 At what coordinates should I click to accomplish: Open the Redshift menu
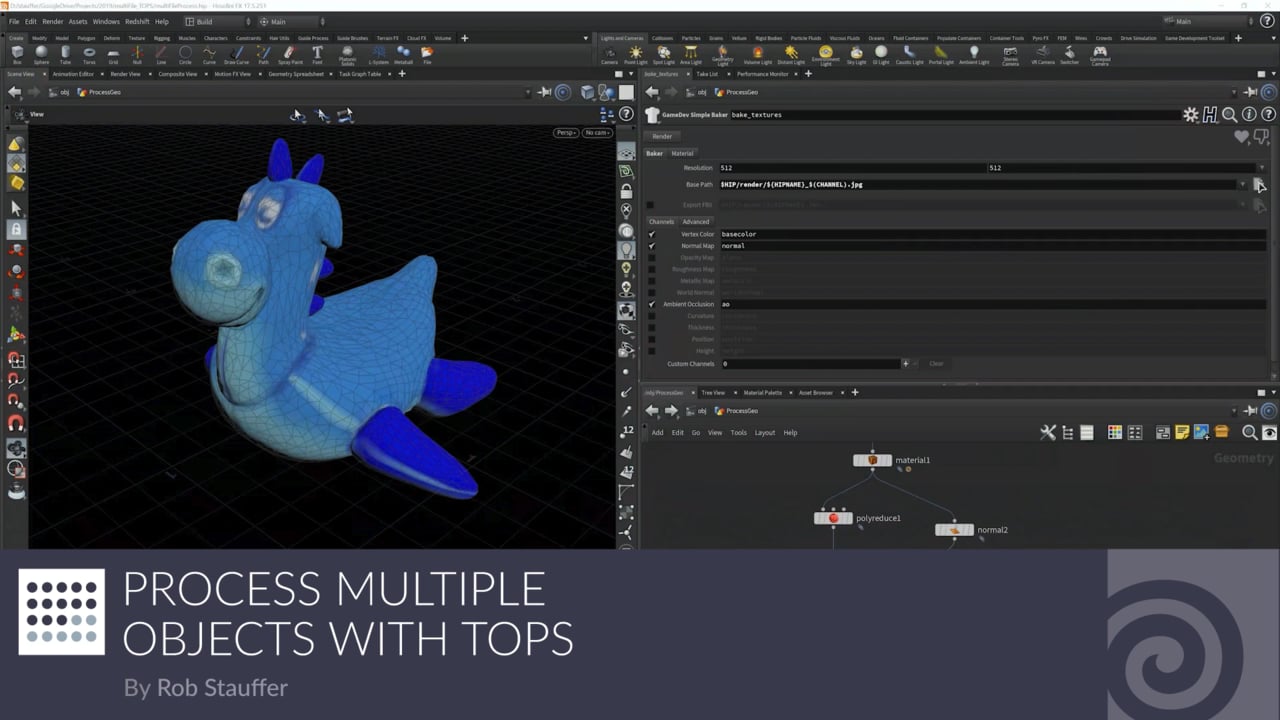[137, 21]
